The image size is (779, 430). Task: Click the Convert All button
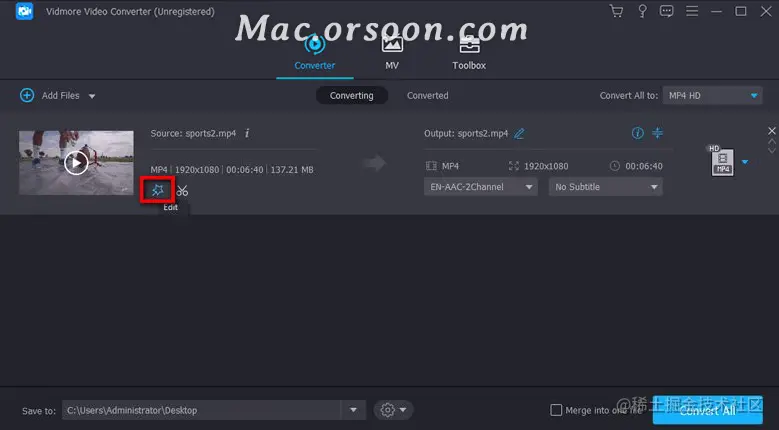tap(707, 410)
